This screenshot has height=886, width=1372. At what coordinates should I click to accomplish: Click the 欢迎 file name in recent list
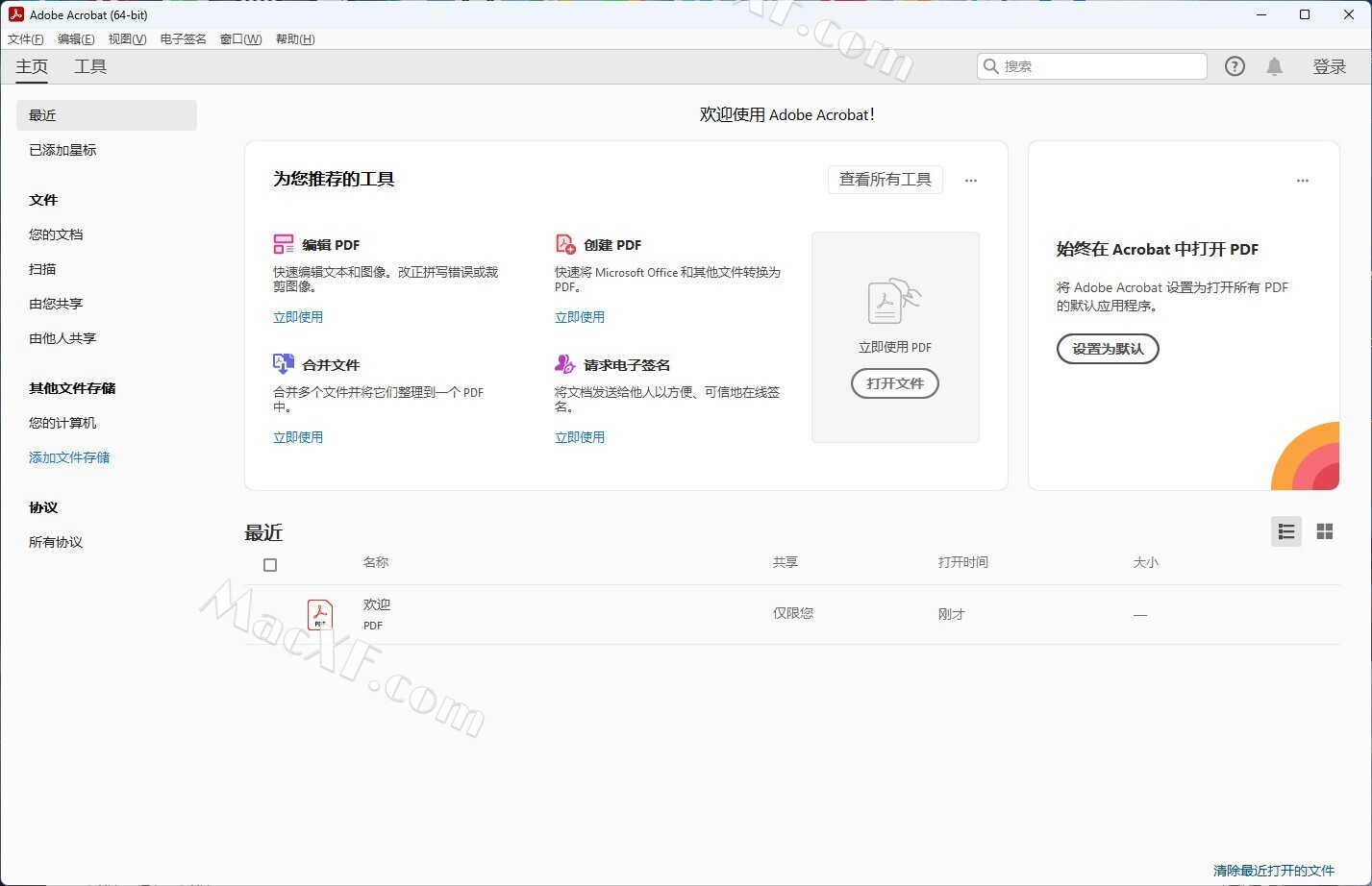(x=377, y=604)
